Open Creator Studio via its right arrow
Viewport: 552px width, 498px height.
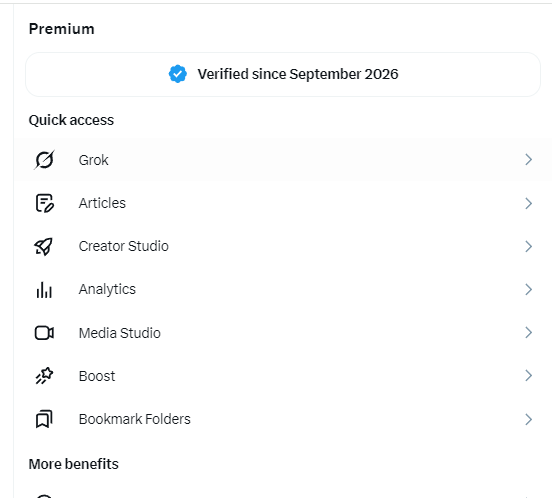(x=528, y=246)
